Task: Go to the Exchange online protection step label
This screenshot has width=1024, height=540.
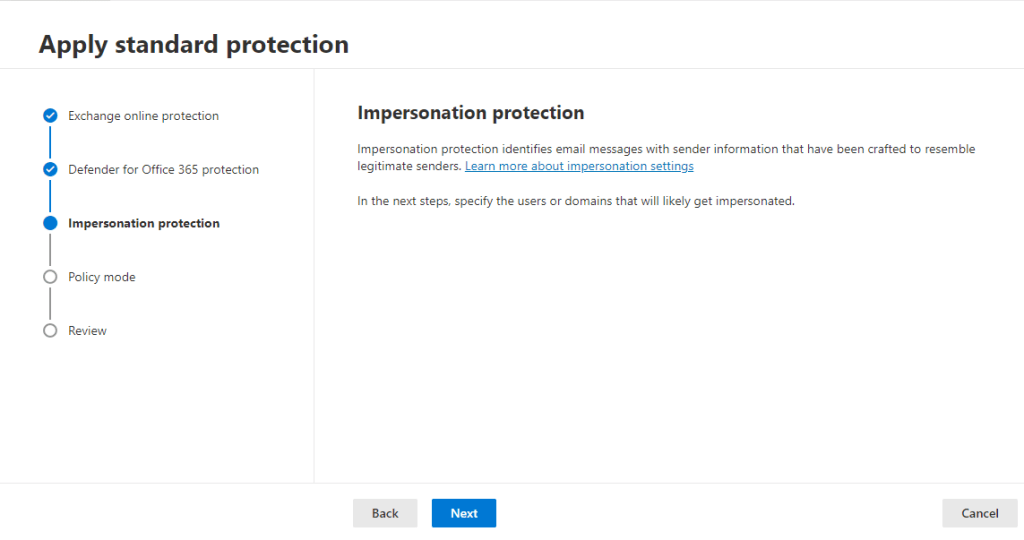Action: click(x=143, y=116)
